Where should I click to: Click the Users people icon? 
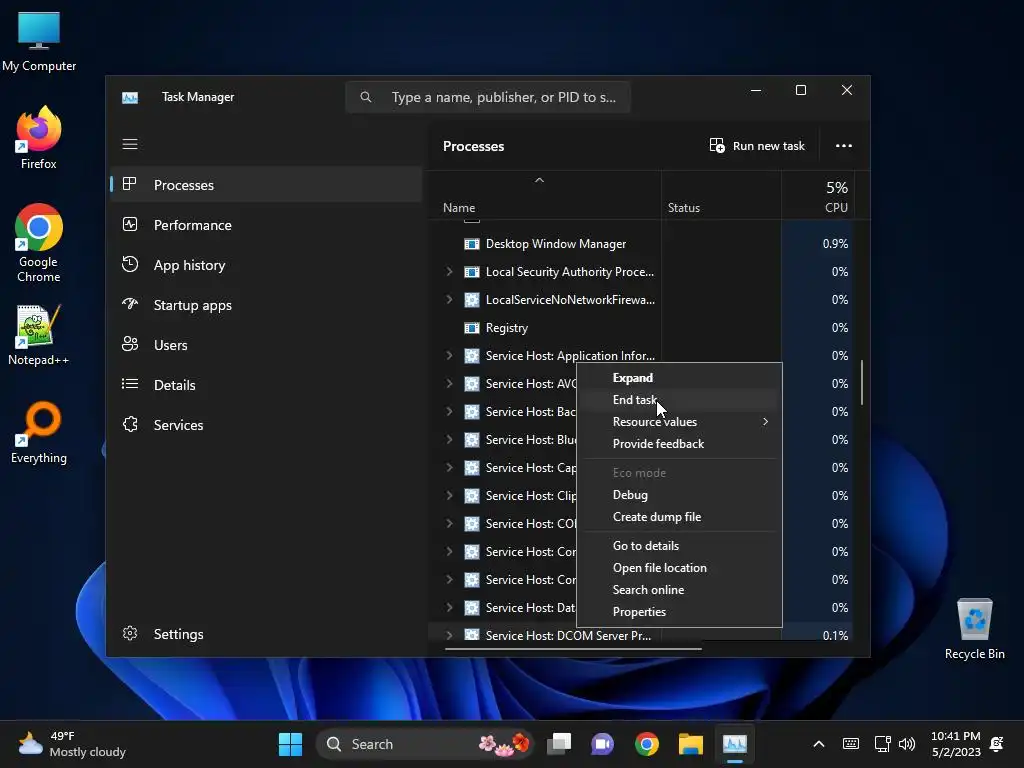[130, 344]
